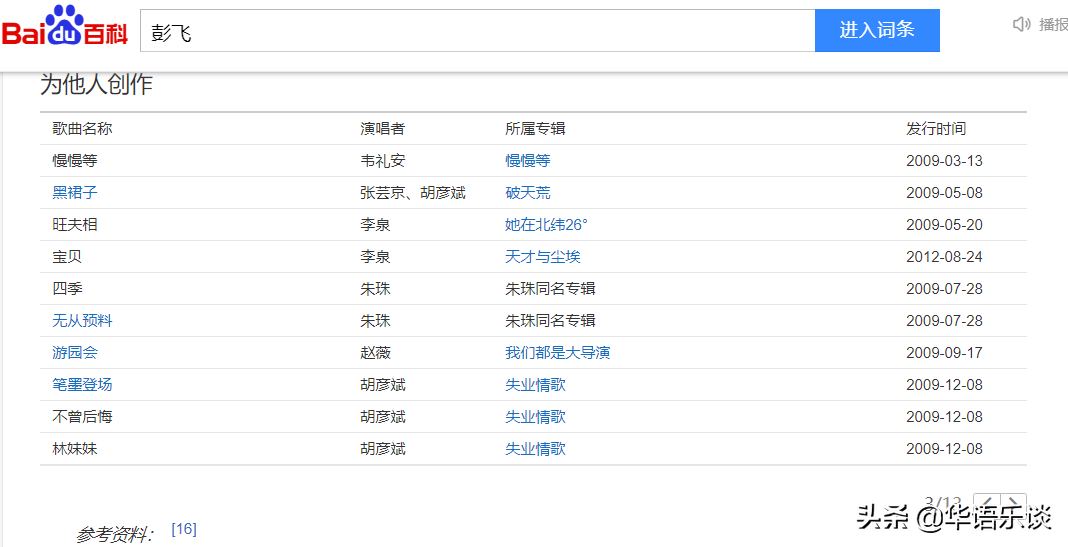
Task: Click 朱珠同名专辑 in the 四季 row
Action: pos(550,289)
